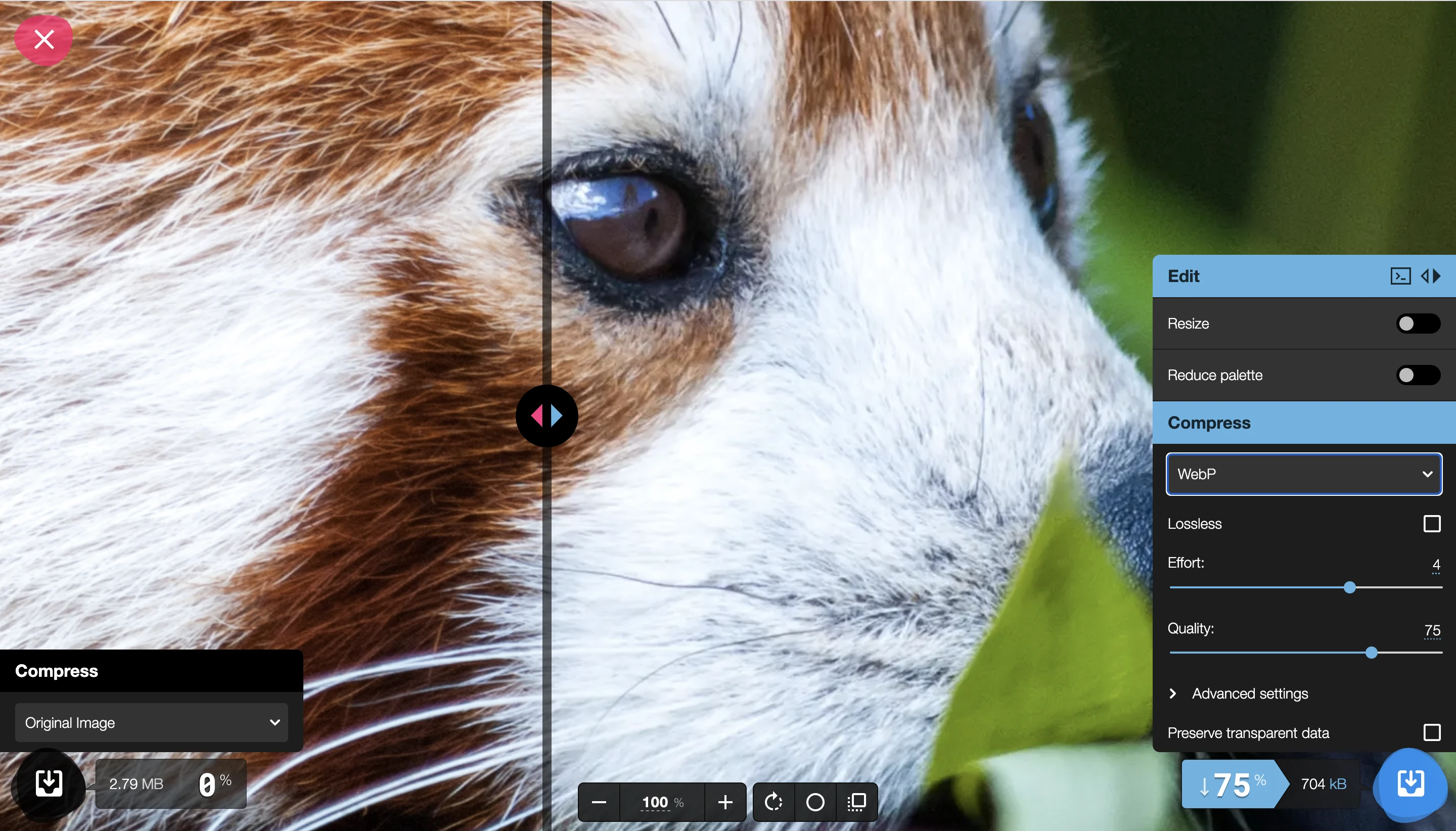Open the WebP format dropdown
This screenshot has height=831, width=1456.
pyautogui.click(x=1304, y=474)
